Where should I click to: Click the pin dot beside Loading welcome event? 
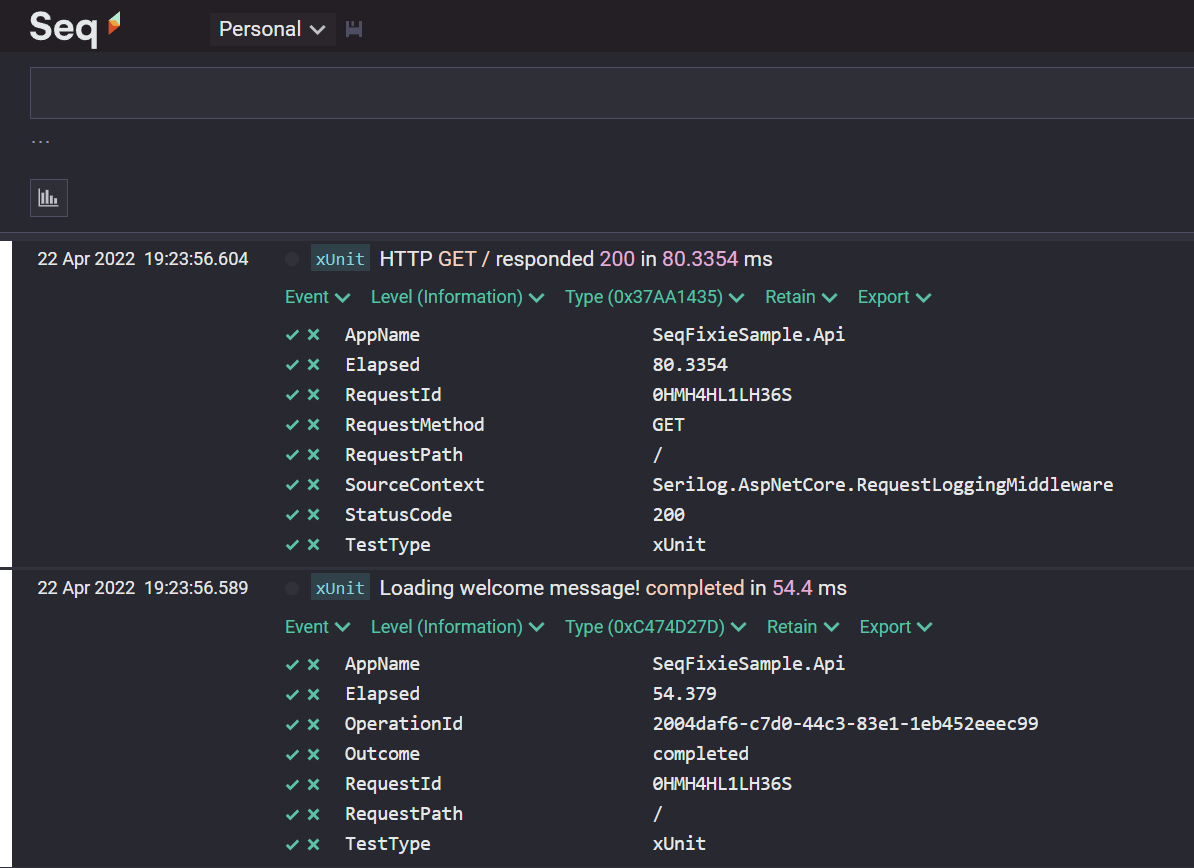pyautogui.click(x=292, y=588)
